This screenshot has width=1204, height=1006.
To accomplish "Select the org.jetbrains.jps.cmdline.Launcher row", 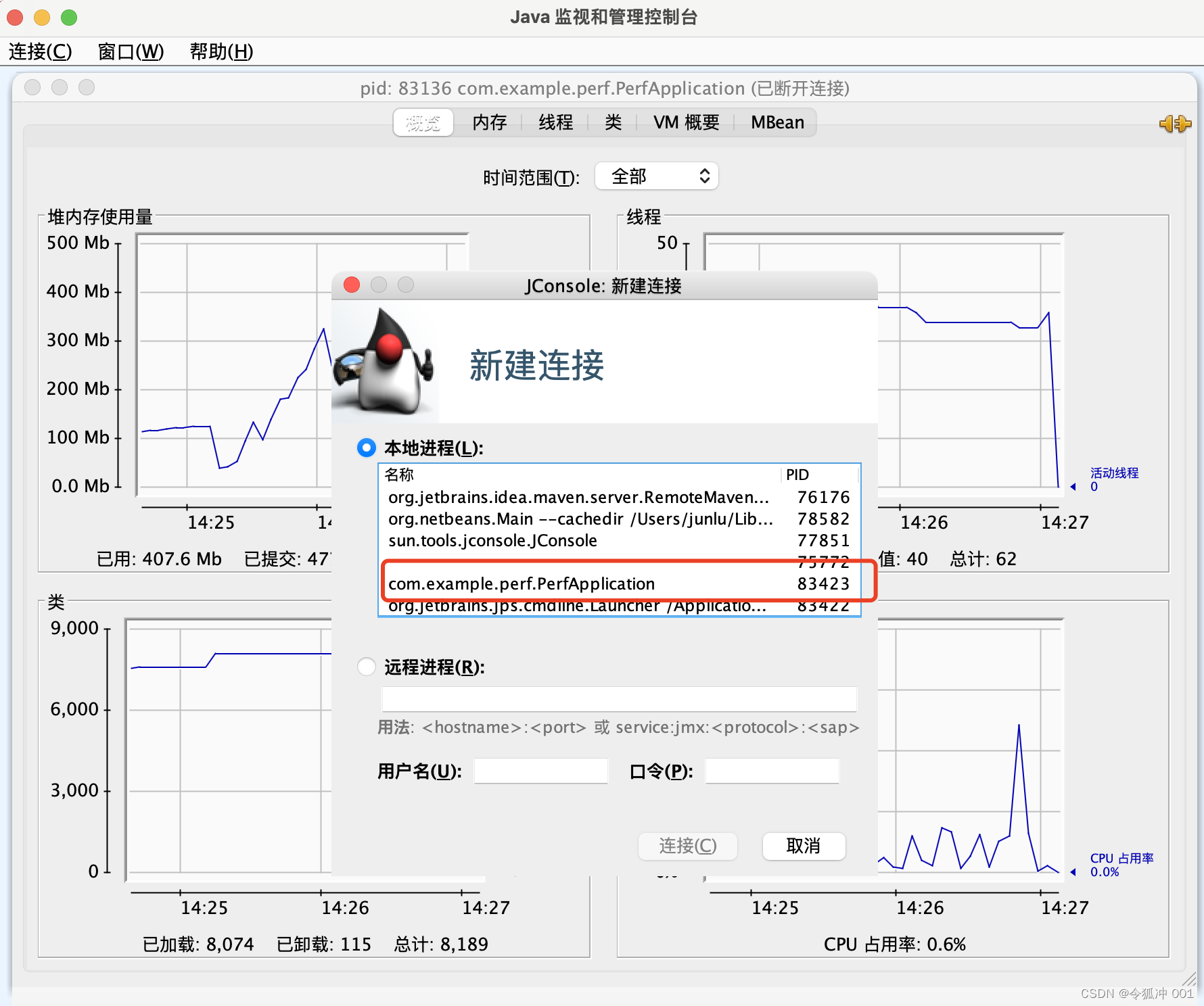I will [619, 606].
